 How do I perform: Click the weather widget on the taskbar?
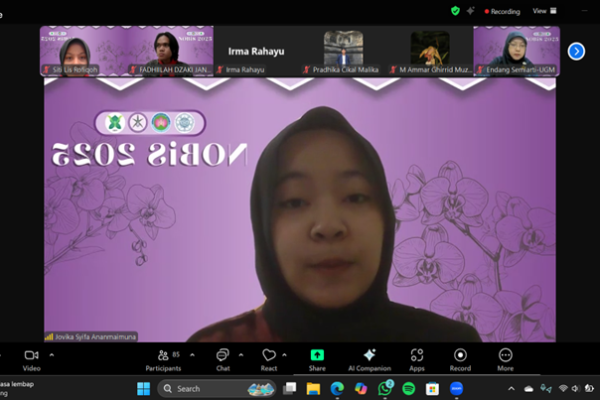[x=17, y=388]
